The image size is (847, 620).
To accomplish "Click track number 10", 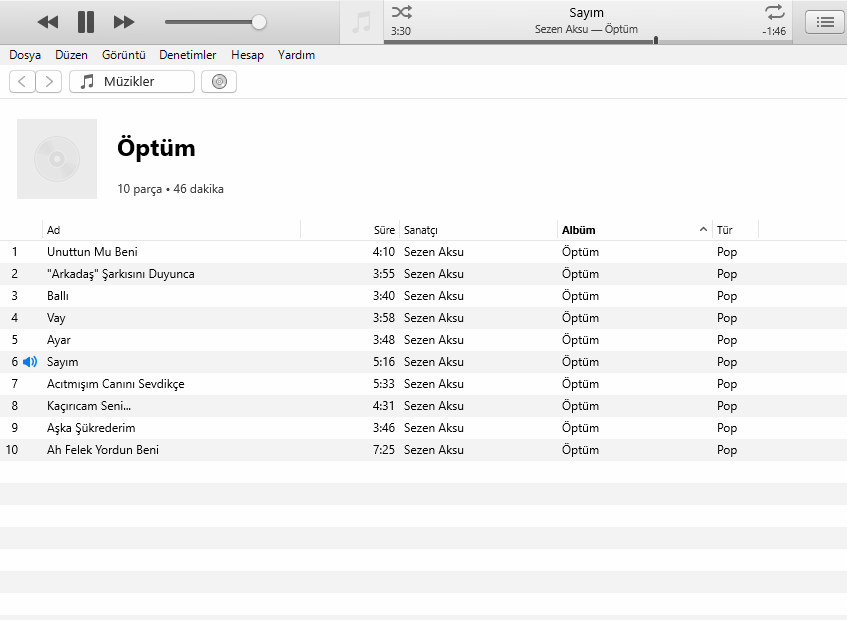I will [x=12, y=450].
